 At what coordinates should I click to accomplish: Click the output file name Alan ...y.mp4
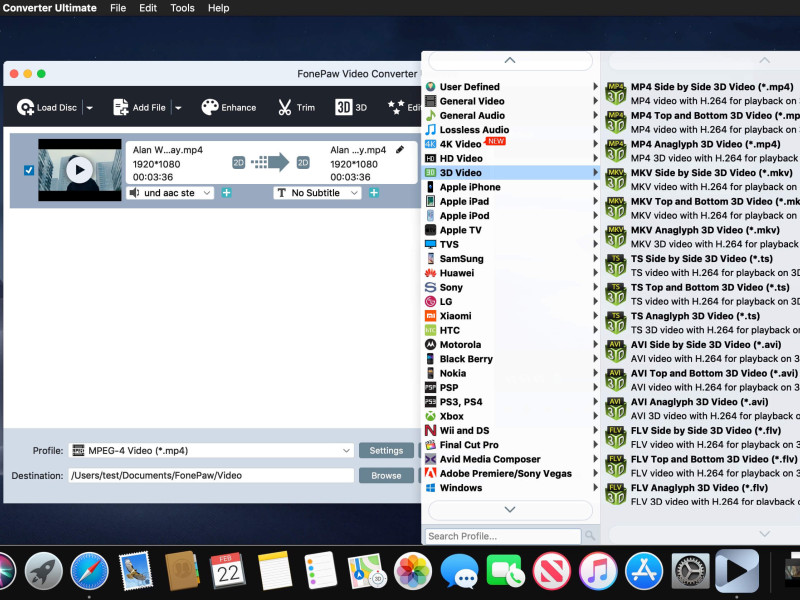point(358,150)
